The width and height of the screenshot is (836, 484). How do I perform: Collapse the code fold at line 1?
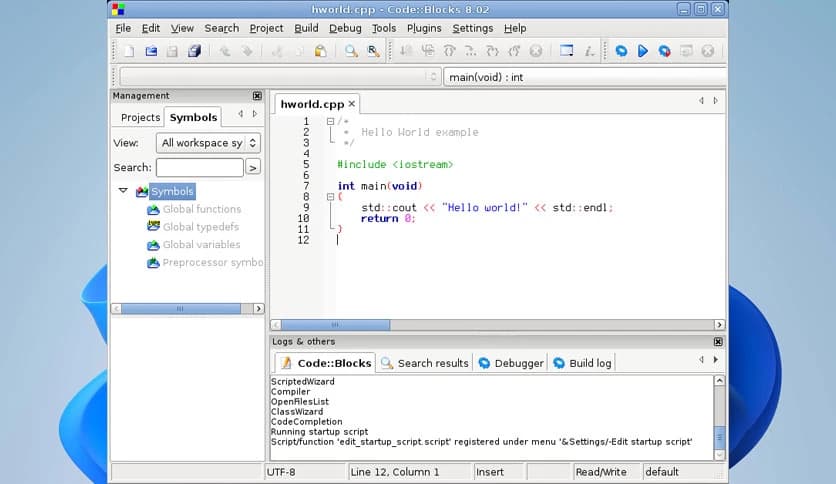pos(331,122)
